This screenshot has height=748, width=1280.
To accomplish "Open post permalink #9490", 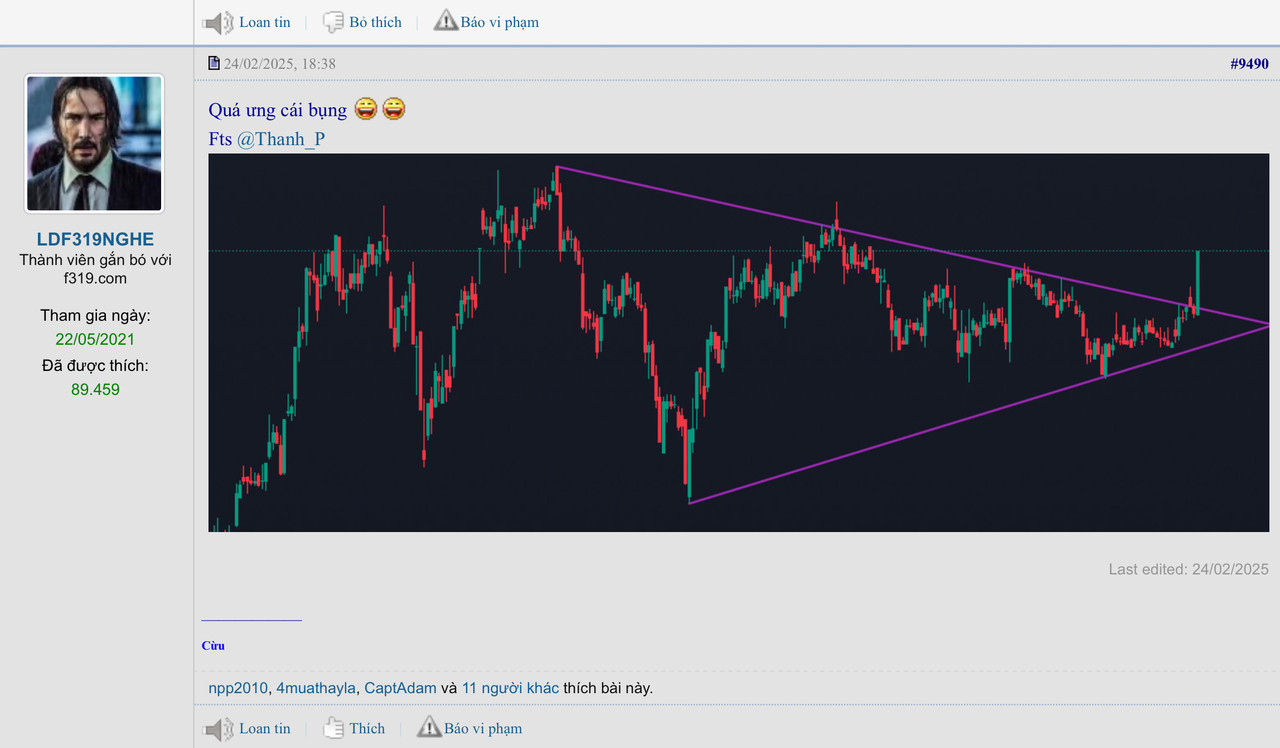I will pos(1249,64).
